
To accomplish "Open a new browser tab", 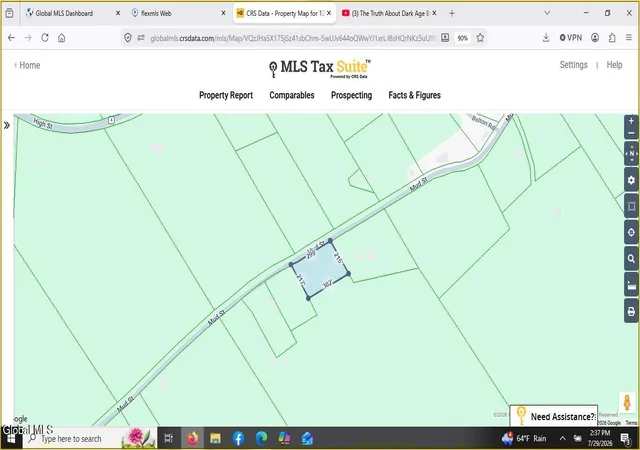I will 451,13.
